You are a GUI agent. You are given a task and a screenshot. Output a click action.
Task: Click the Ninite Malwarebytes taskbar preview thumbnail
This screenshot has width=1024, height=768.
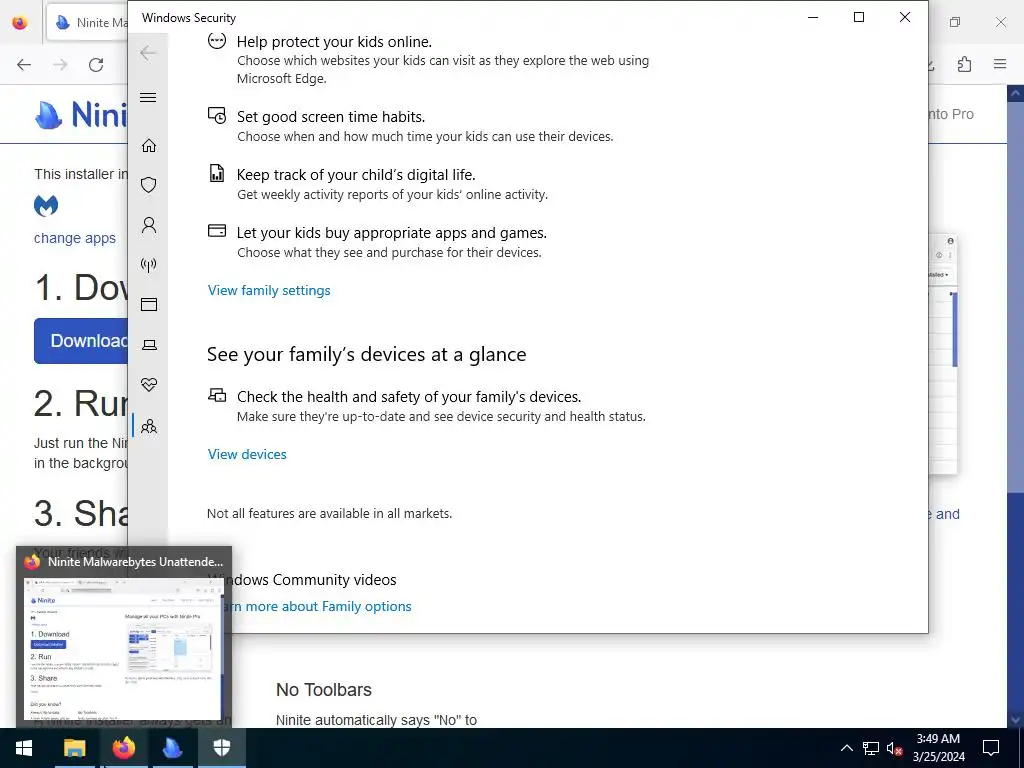point(123,648)
